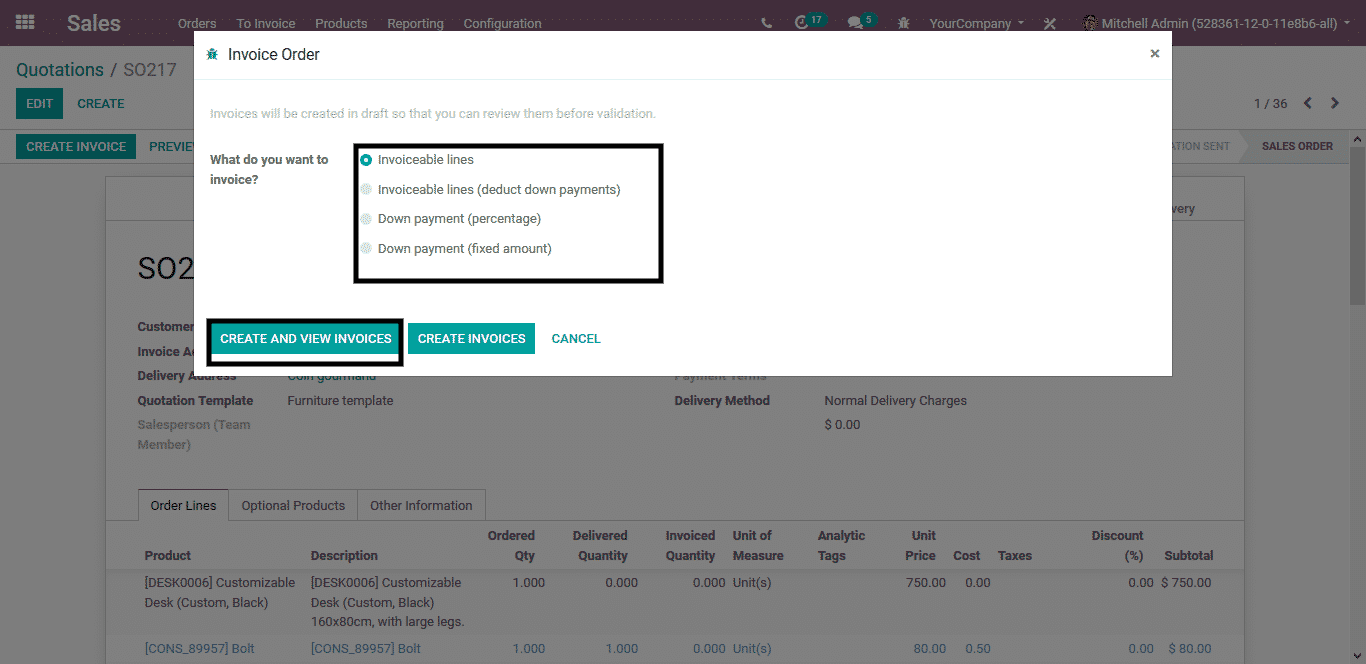Expand the YourCompany dropdown

click(976, 23)
